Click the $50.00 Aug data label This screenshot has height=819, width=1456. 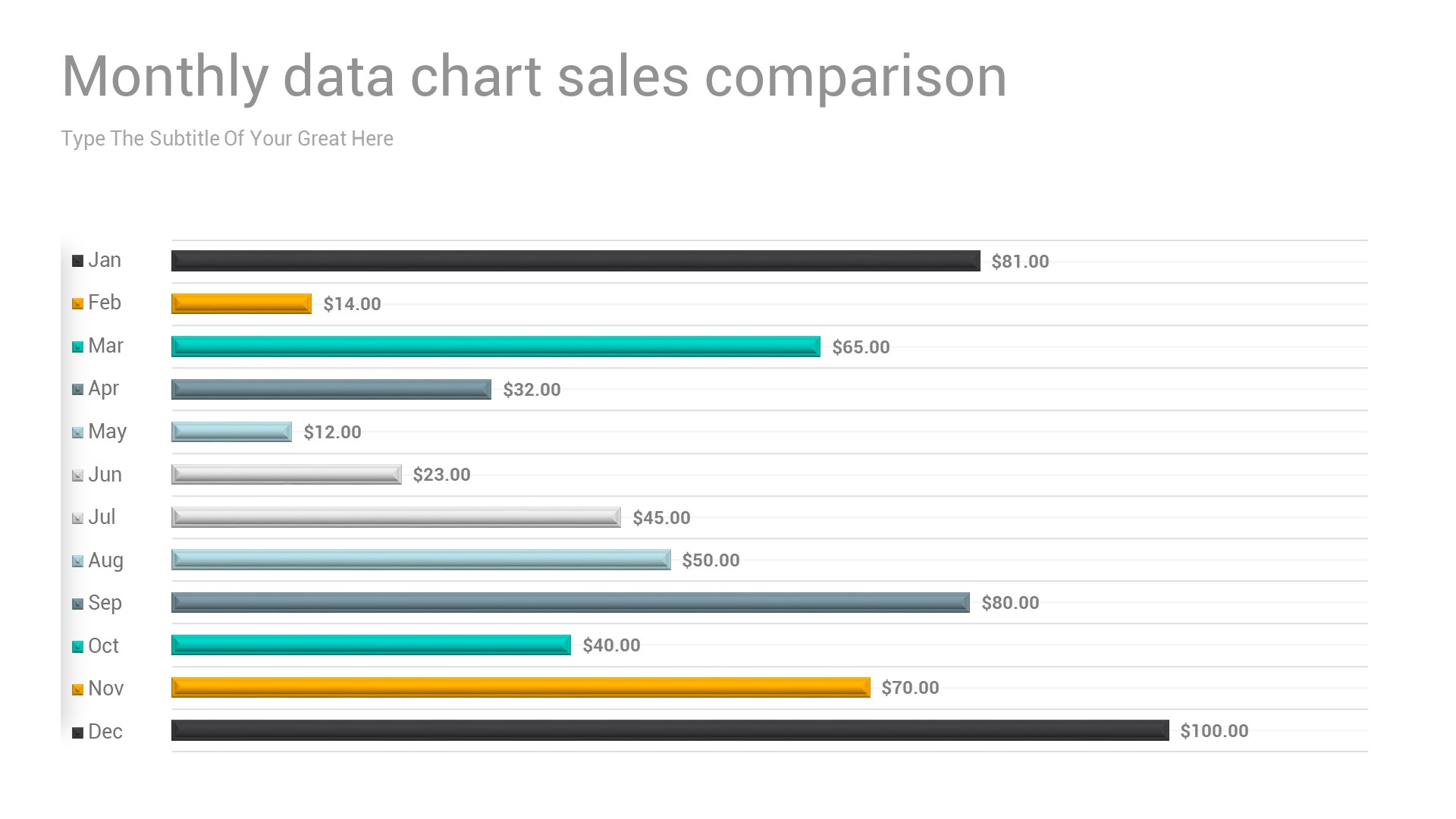711,560
